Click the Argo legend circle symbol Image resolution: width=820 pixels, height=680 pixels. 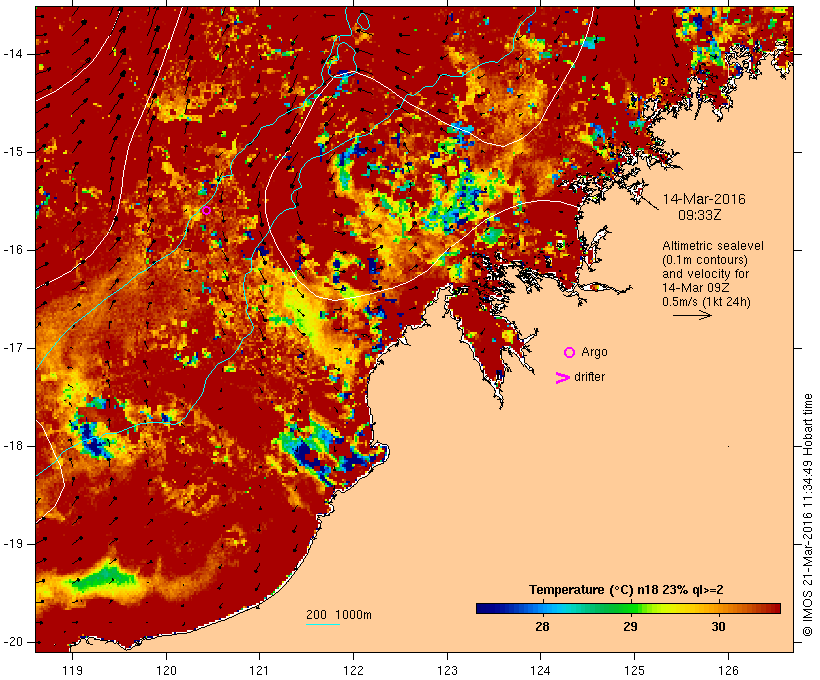(570, 353)
